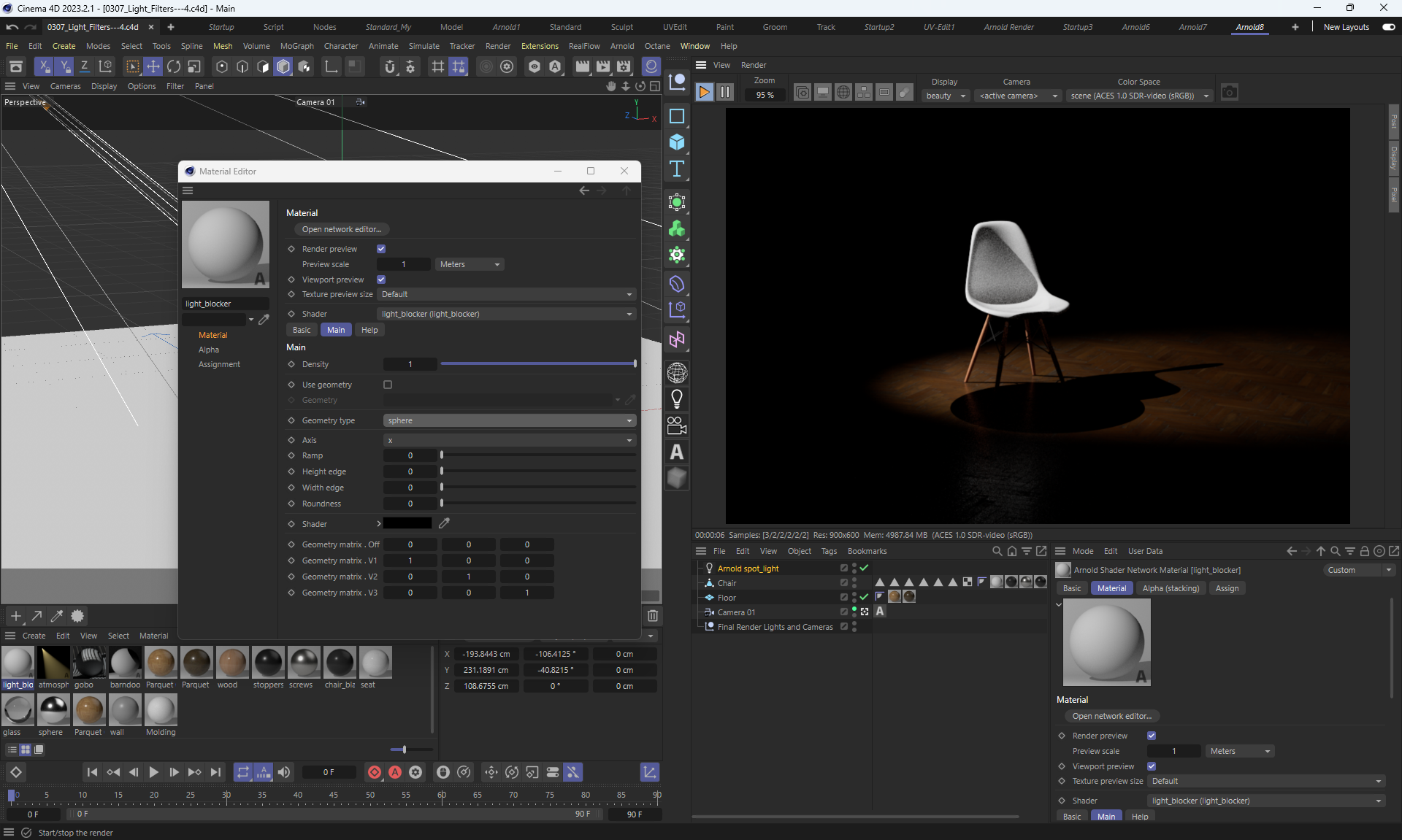The image size is (1402, 840).
Task: Toggle Viewport preview checkbox in Material Editor
Action: tap(381, 280)
